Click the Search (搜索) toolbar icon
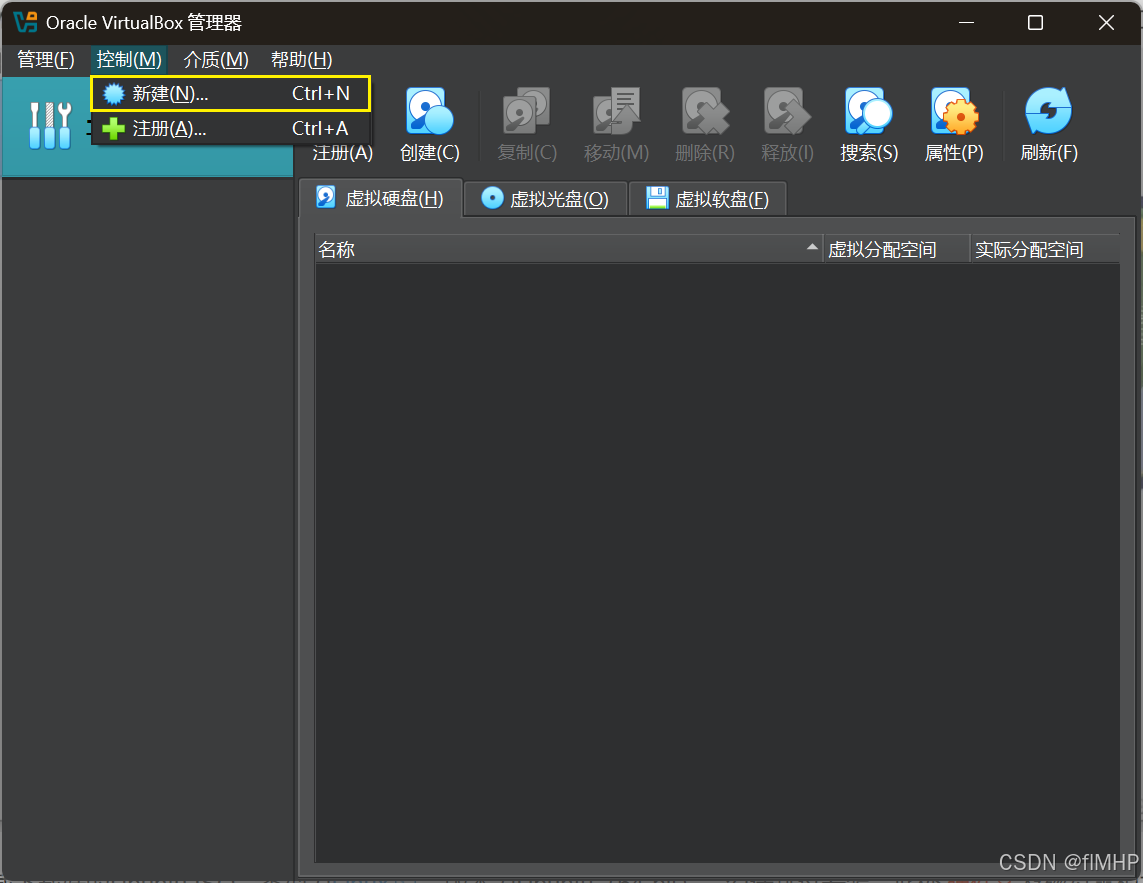Viewport: 1143px width, 883px height. click(868, 112)
